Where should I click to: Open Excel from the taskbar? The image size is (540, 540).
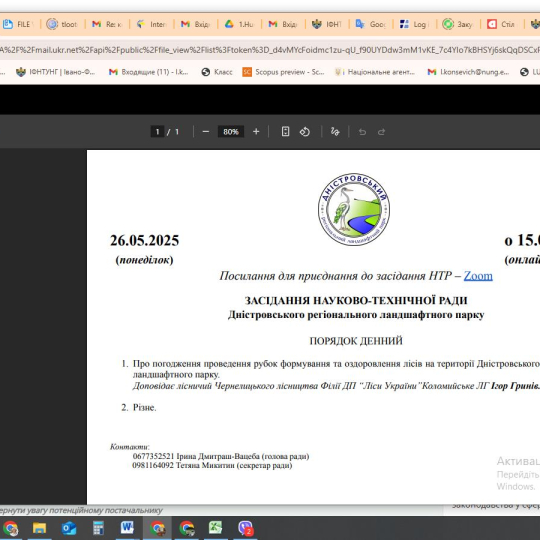(216, 528)
